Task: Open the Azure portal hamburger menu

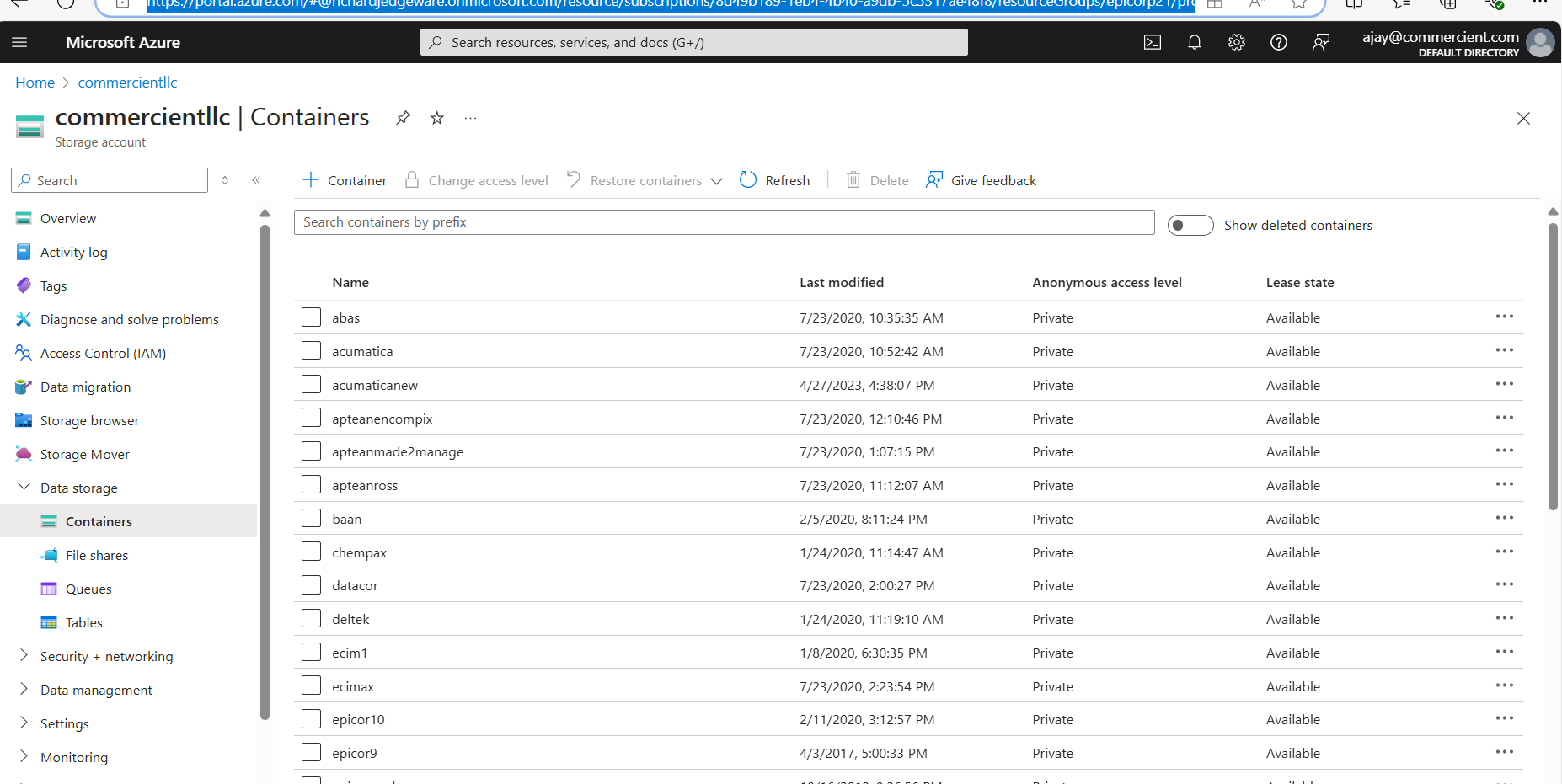Action: (19, 42)
